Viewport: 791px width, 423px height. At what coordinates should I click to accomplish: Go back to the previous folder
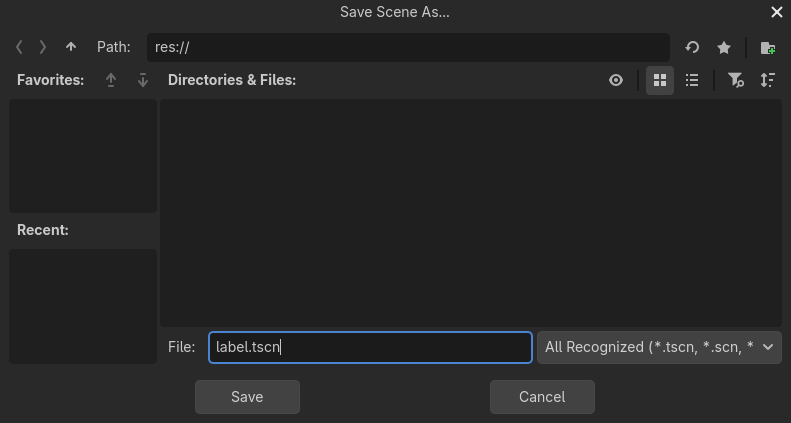coord(19,47)
